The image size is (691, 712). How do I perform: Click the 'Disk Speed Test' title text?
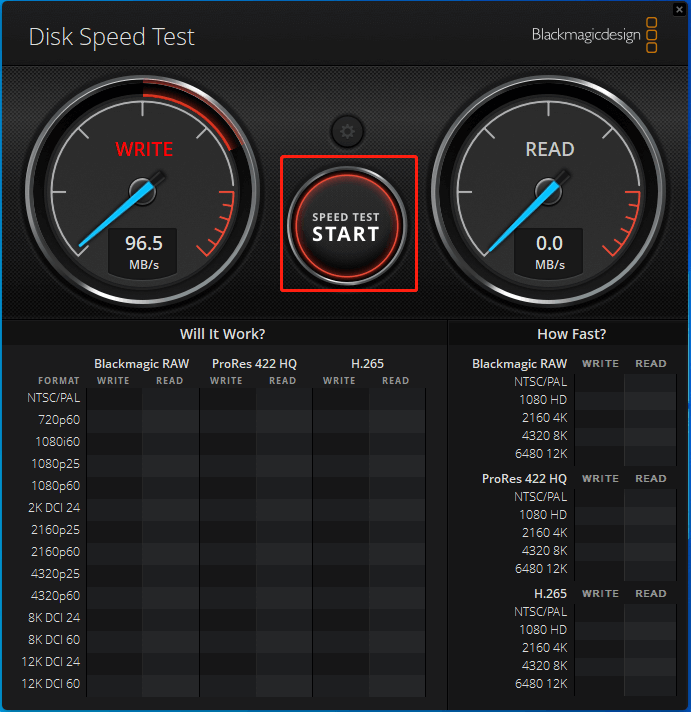111,37
